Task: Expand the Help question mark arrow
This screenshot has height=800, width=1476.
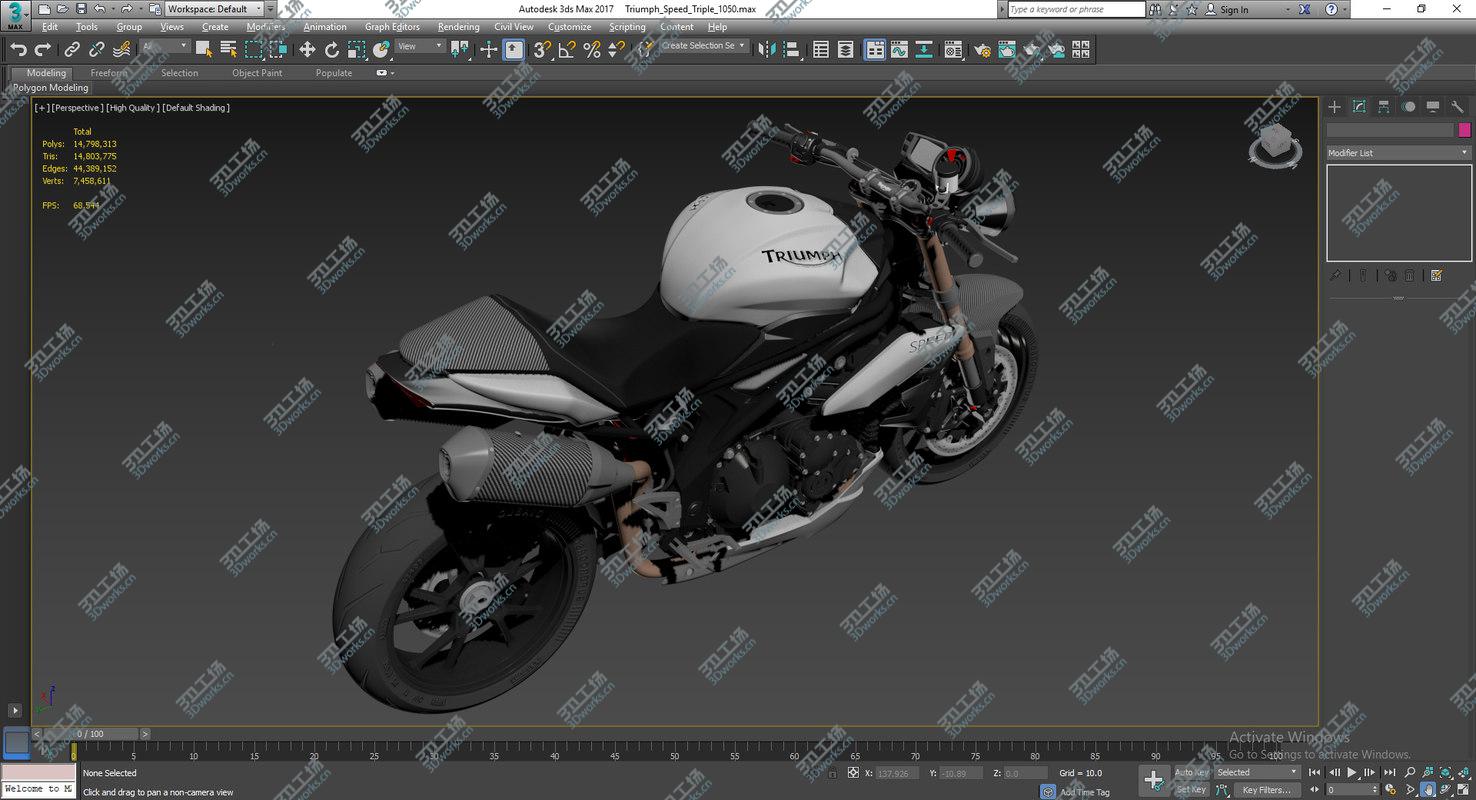Action: click(1347, 9)
